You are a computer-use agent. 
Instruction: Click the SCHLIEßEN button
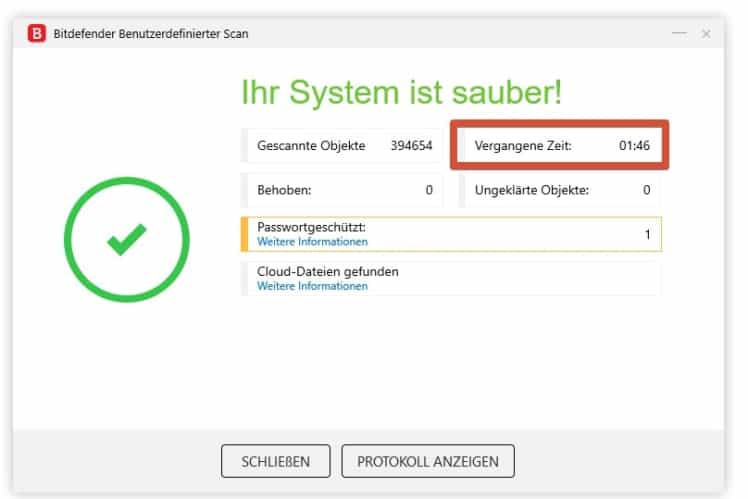[276, 461]
